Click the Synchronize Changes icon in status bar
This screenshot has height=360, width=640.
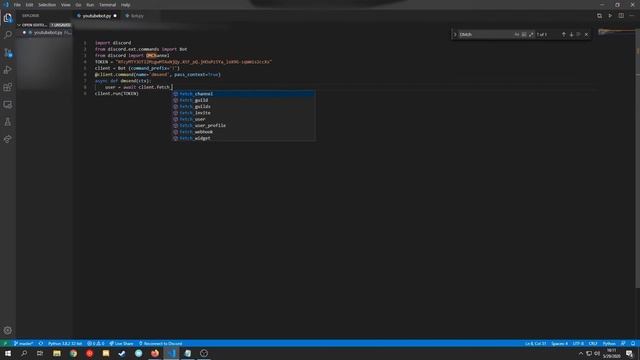pyautogui.click(x=41, y=344)
